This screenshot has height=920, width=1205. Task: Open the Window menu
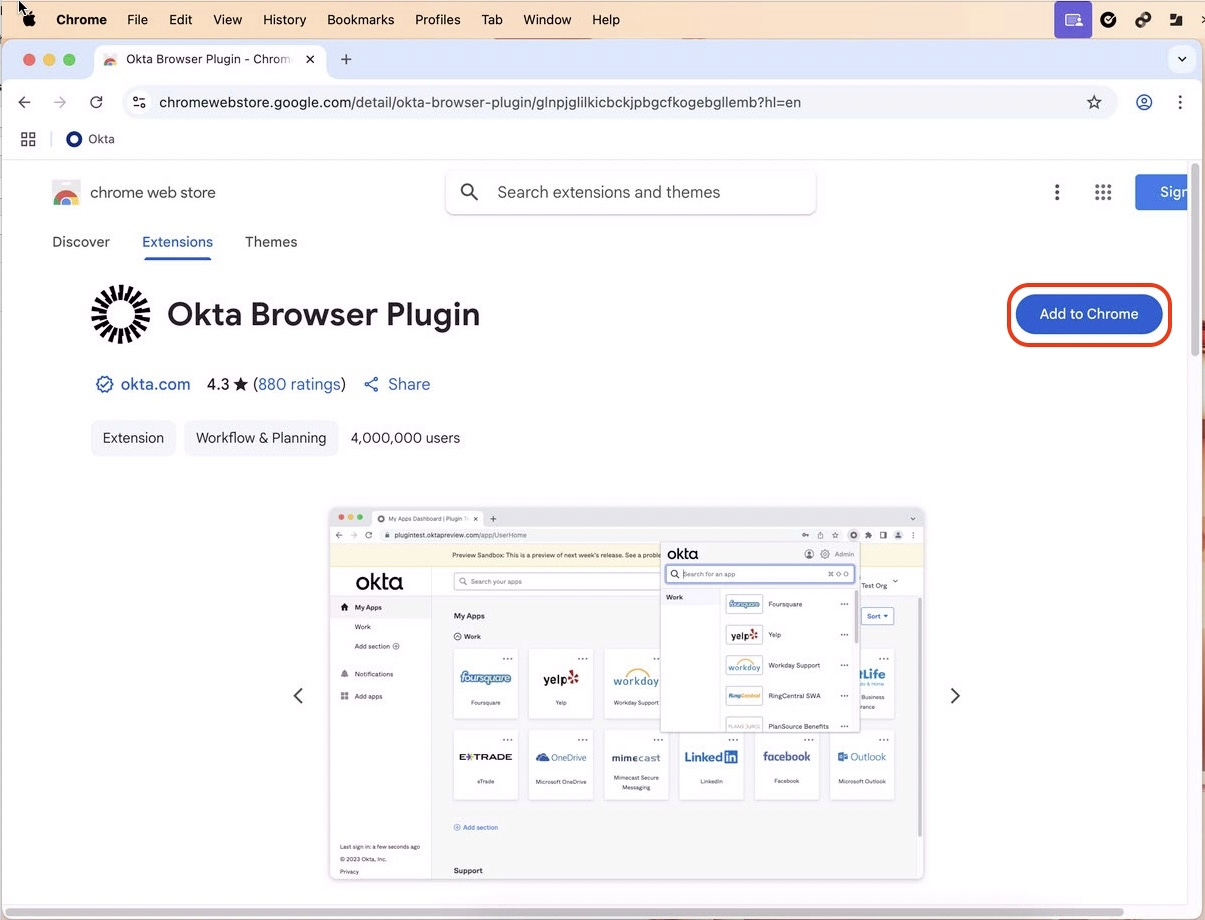(548, 19)
